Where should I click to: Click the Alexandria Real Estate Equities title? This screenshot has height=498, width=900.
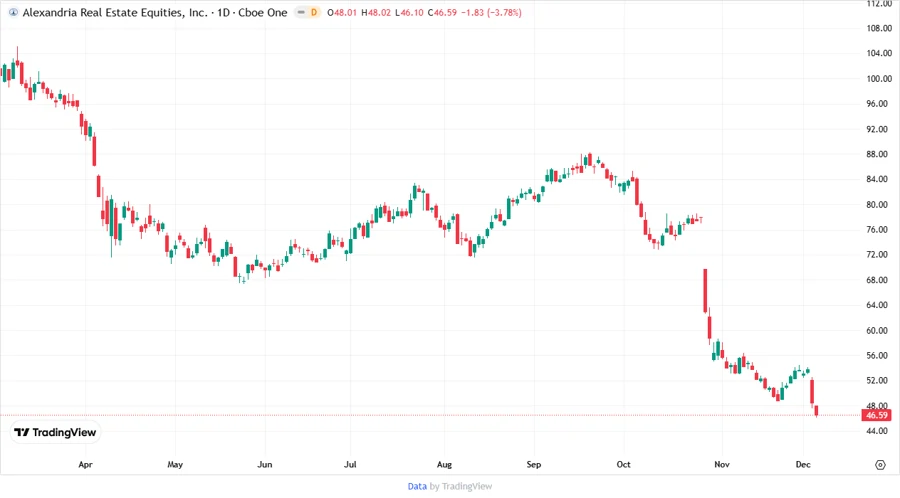pos(115,12)
